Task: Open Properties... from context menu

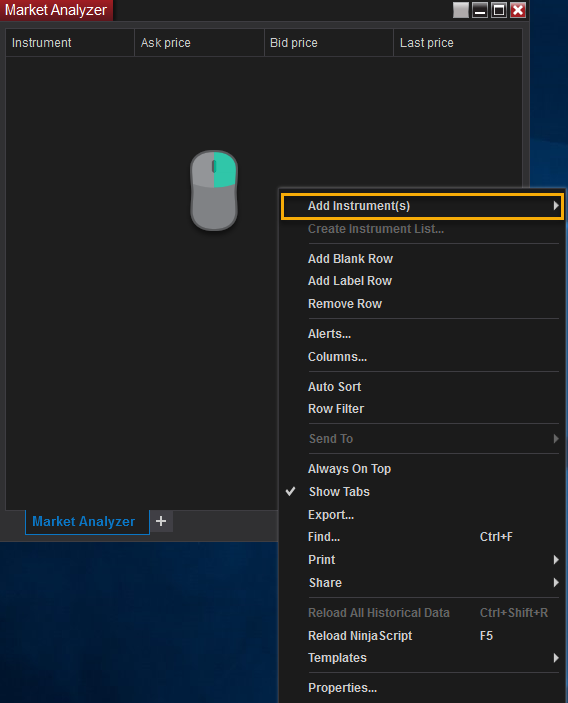Action: coord(422,687)
